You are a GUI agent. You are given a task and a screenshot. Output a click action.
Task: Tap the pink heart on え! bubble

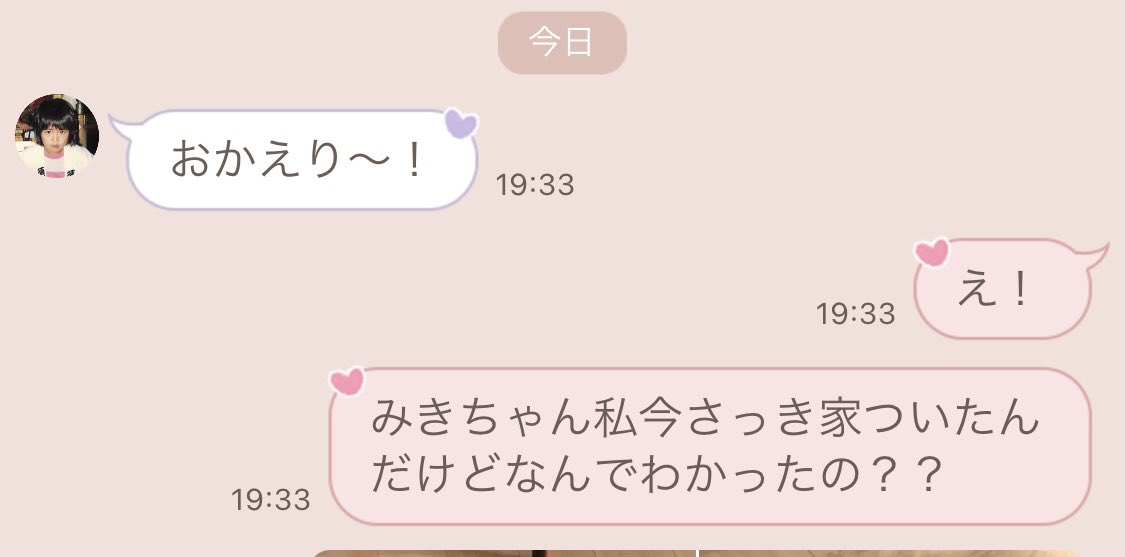coord(932,252)
